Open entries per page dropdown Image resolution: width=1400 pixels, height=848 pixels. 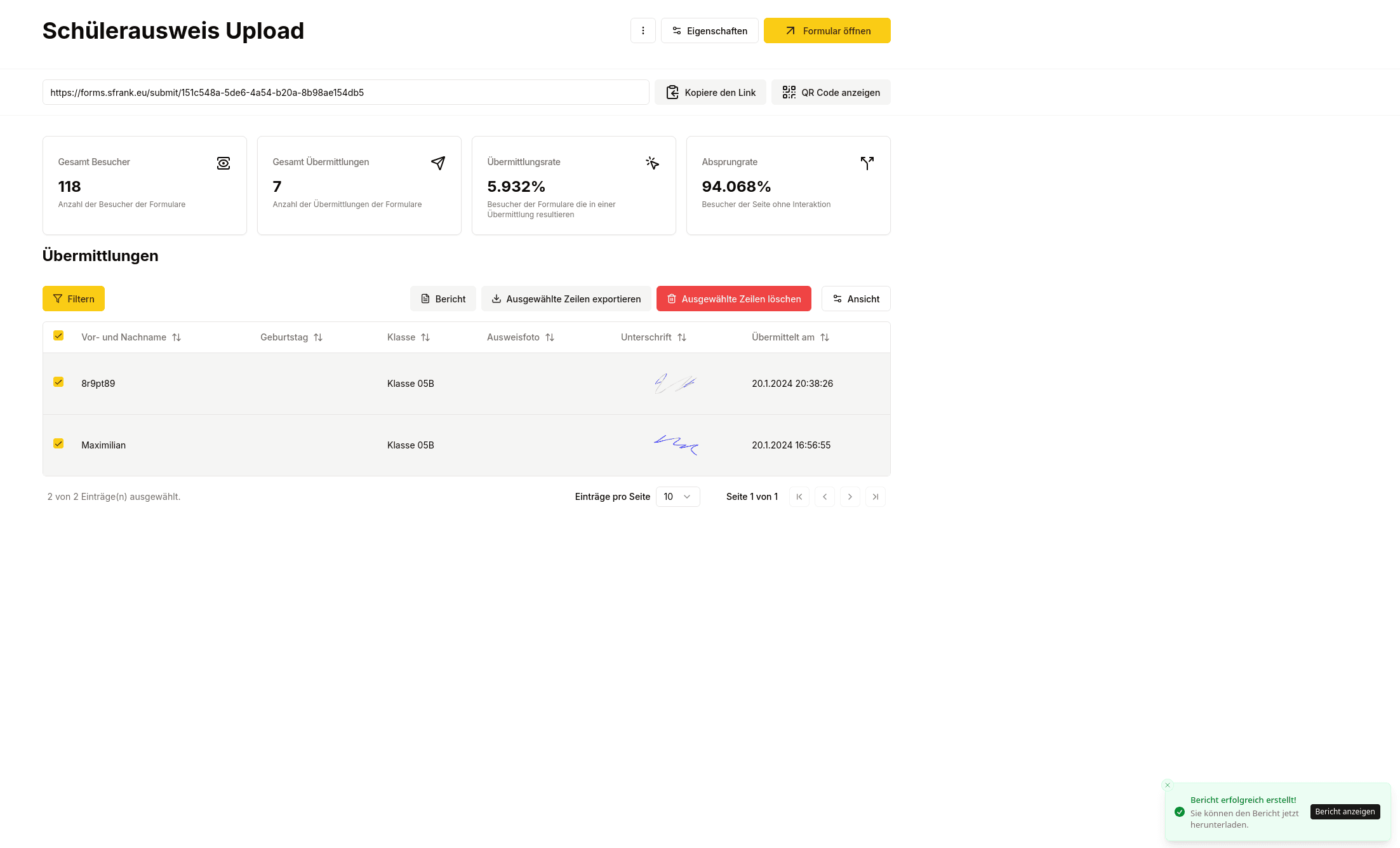pos(677,497)
